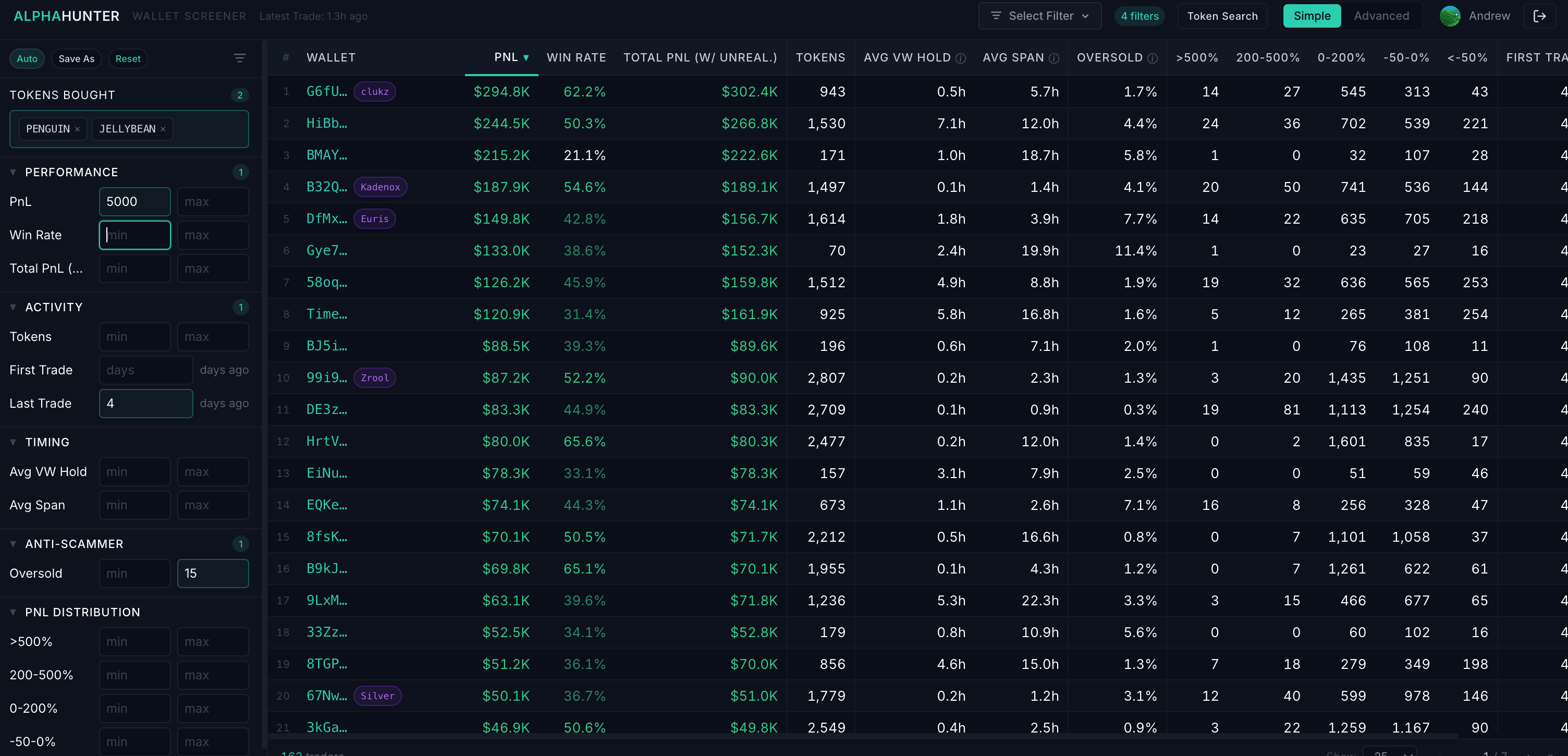Click the logout icon next to Andrew
Image resolution: width=1568 pixels, height=756 pixels.
click(x=1539, y=17)
